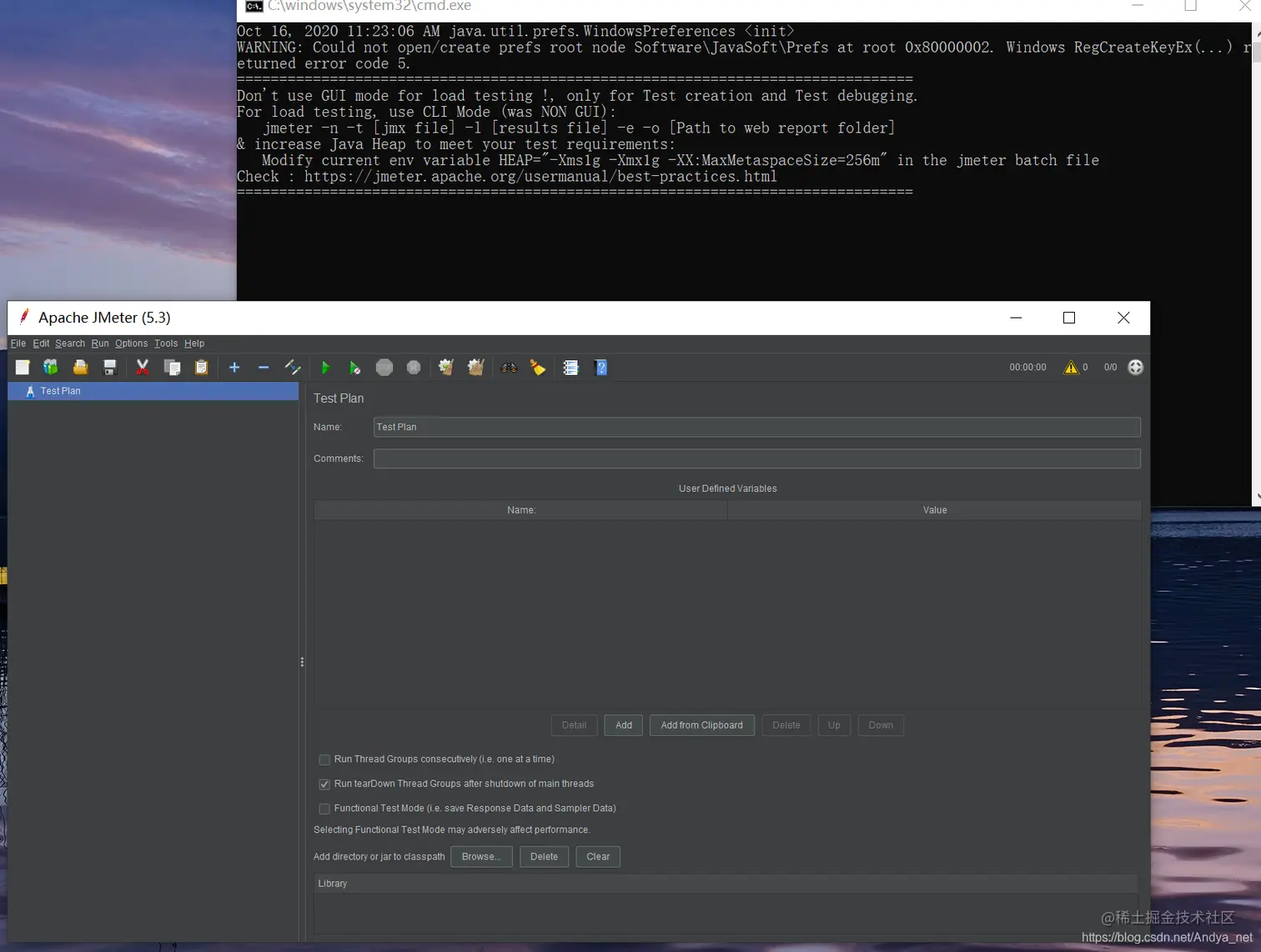
Task: Click the Stop test icon
Action: coord(384,368)
